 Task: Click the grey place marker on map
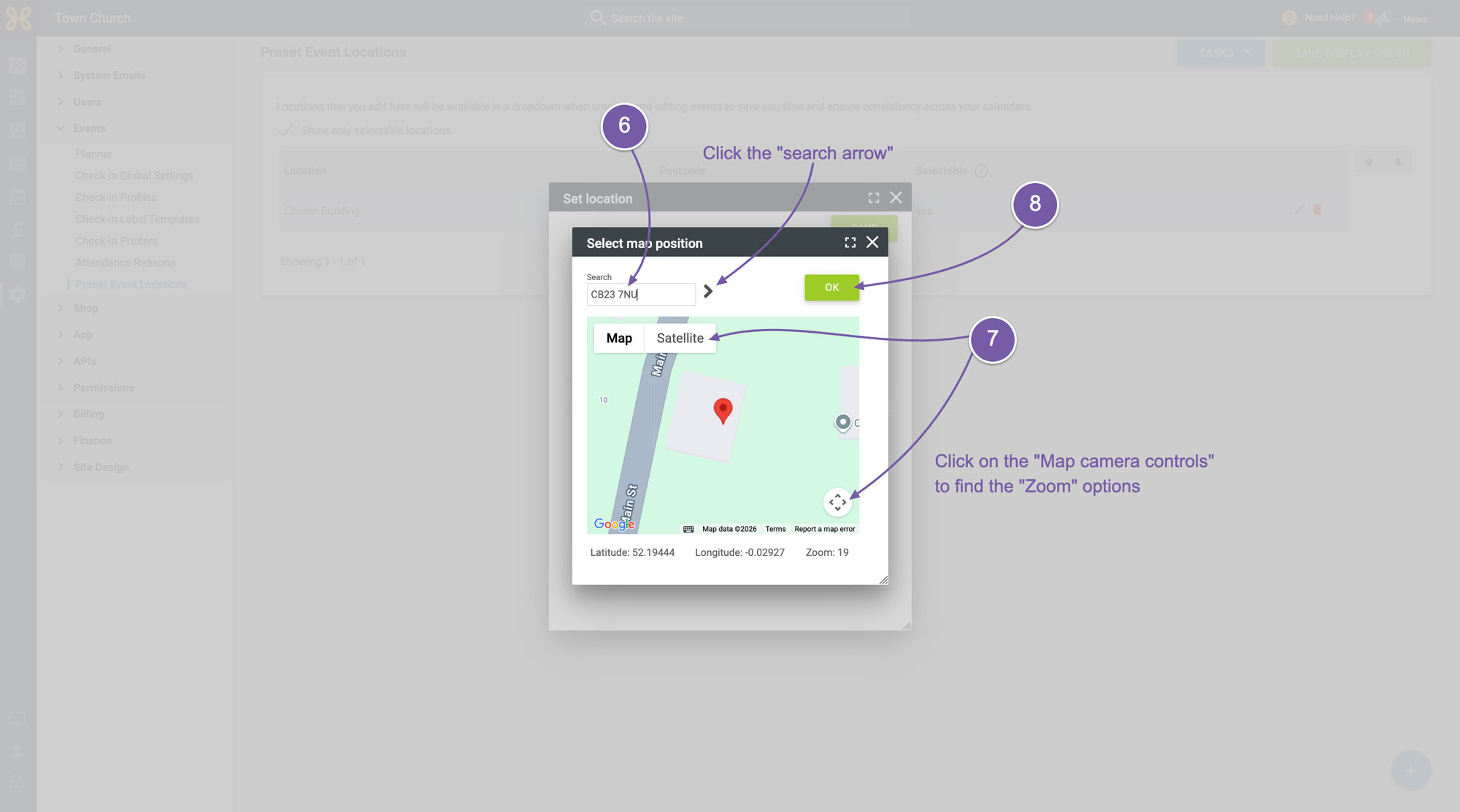coord(842,422)
